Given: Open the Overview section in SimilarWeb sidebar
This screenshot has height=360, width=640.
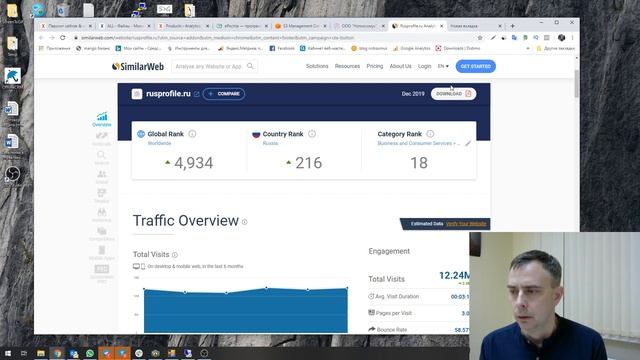Looking at the screenshot, I should 102,119.
